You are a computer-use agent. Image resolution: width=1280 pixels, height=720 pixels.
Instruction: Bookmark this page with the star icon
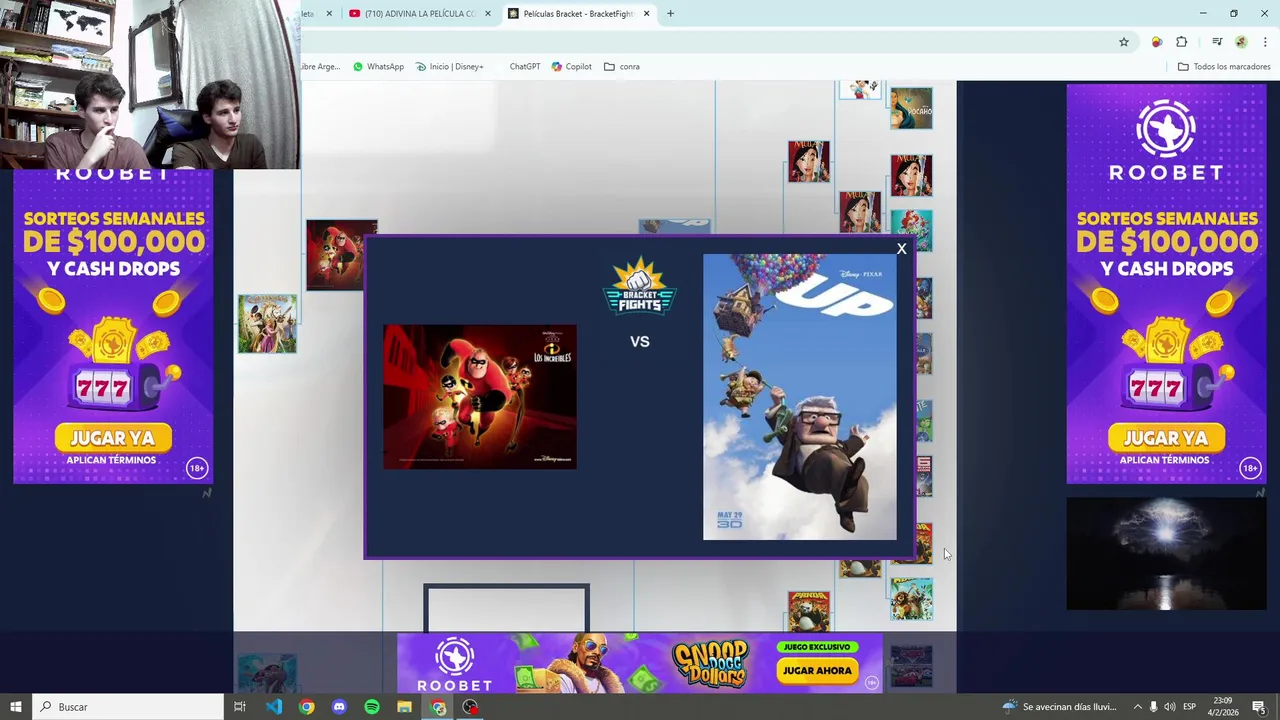click(1124, 42)
